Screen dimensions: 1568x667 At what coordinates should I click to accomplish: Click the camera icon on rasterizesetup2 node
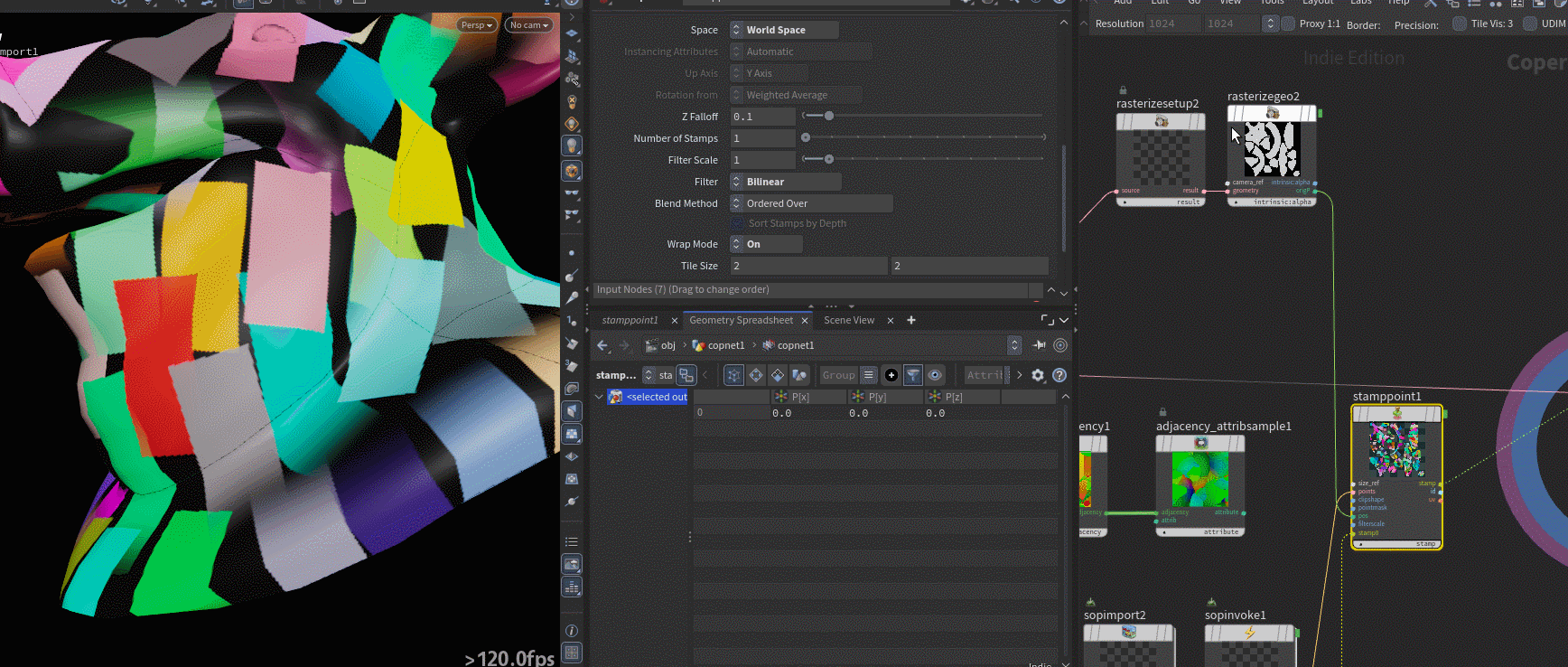[x=1162, y=121]
